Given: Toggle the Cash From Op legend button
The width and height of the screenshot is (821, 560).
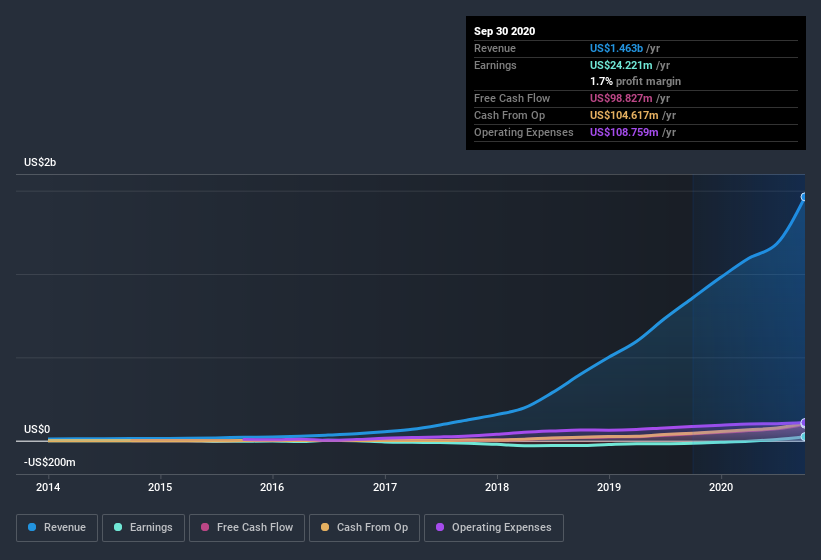Looking at the screenshot, I should coord(364,528).
